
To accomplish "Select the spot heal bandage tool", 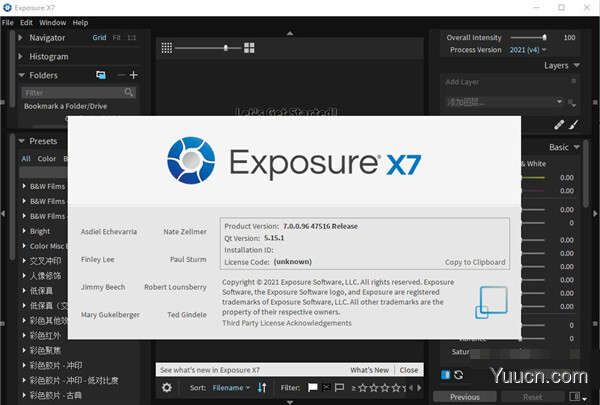I will pyautogui.click(x=559, y=124).
